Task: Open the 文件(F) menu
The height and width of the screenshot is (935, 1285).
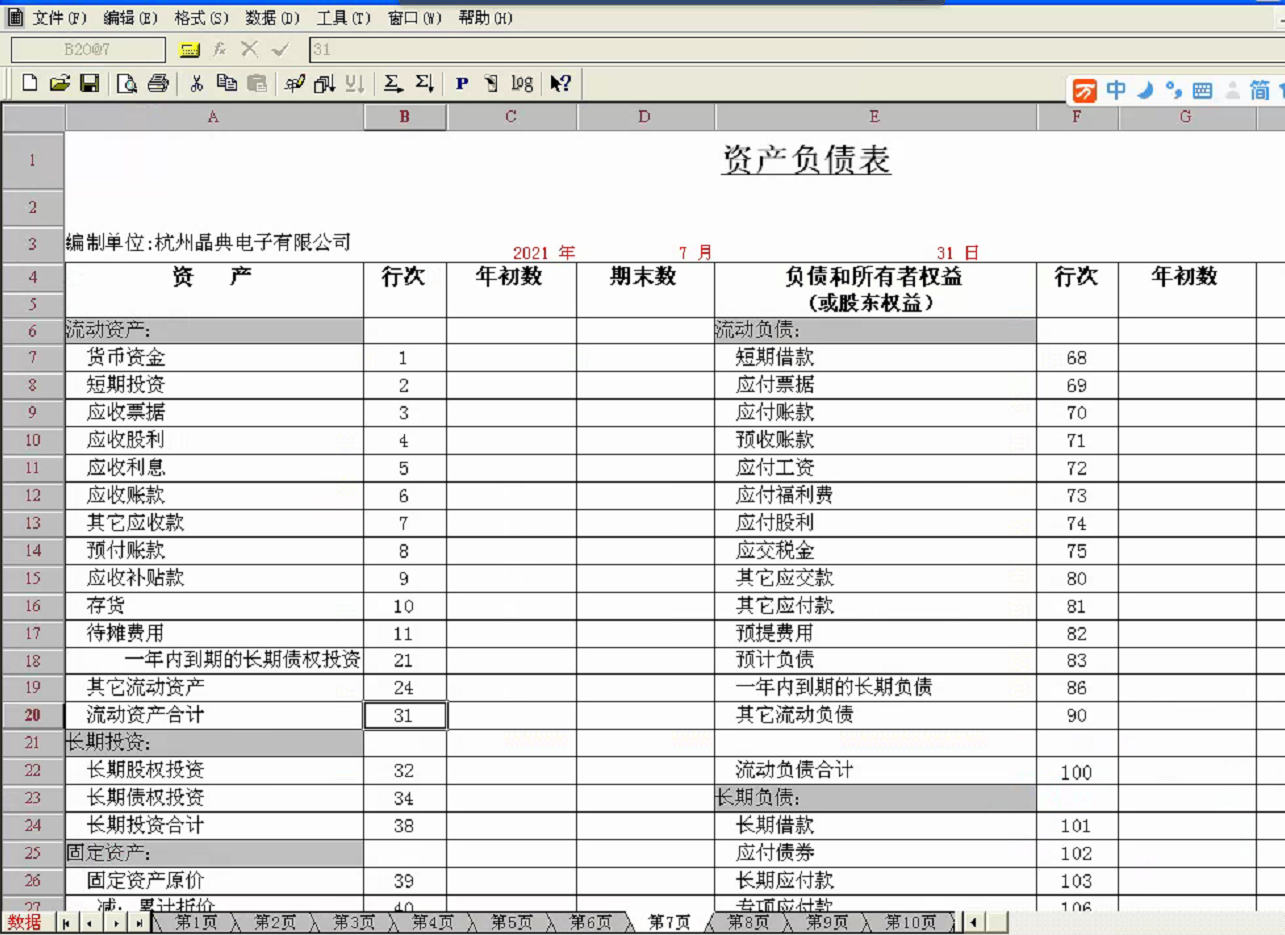Action: click(x=59, y=19)
